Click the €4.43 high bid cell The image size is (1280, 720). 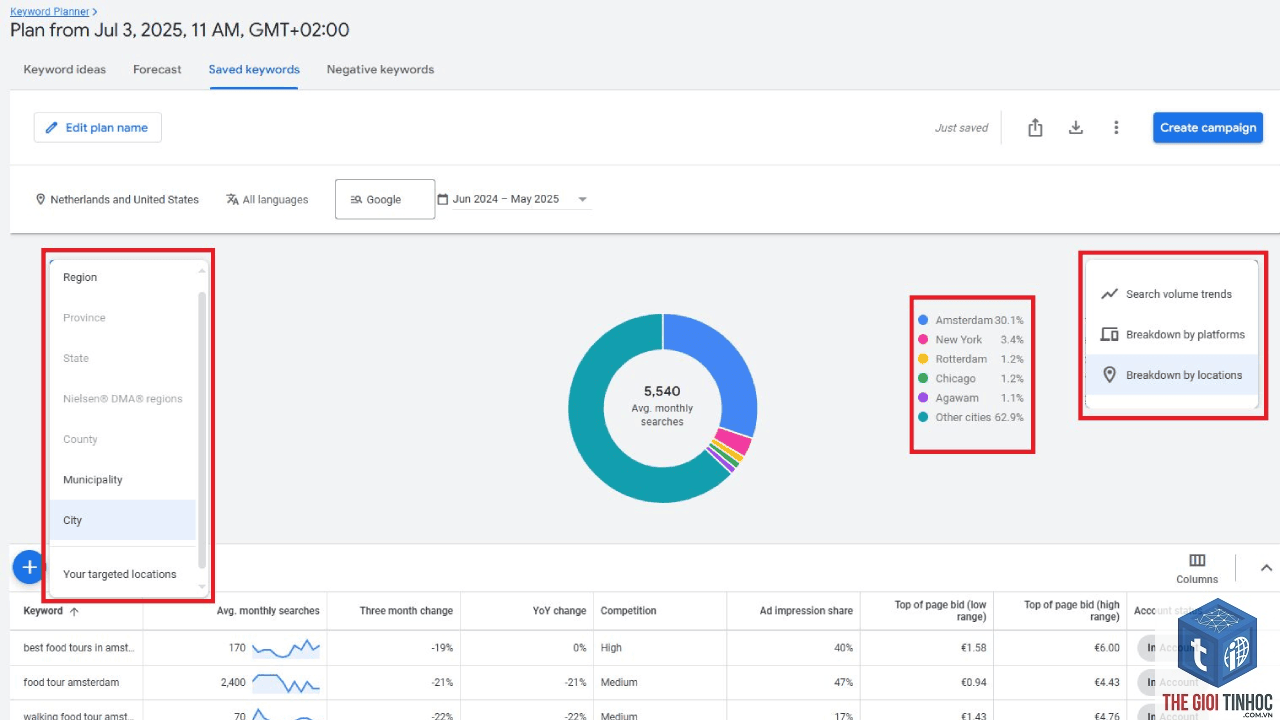[x=1106, y=683]
